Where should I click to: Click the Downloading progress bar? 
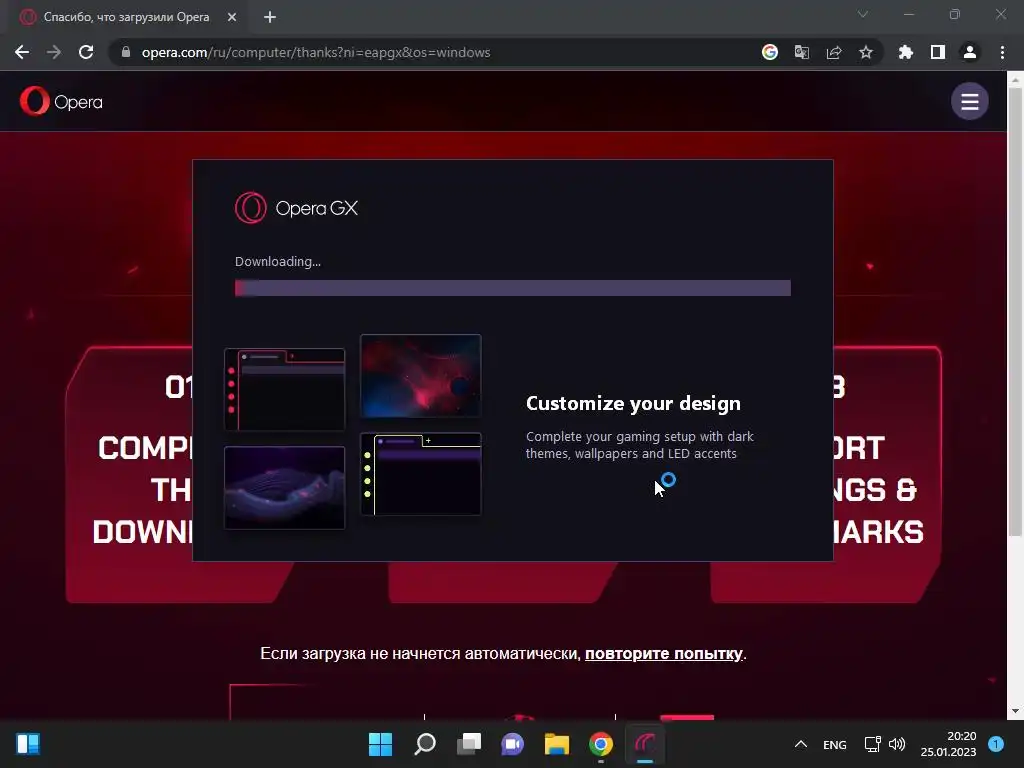513,288
